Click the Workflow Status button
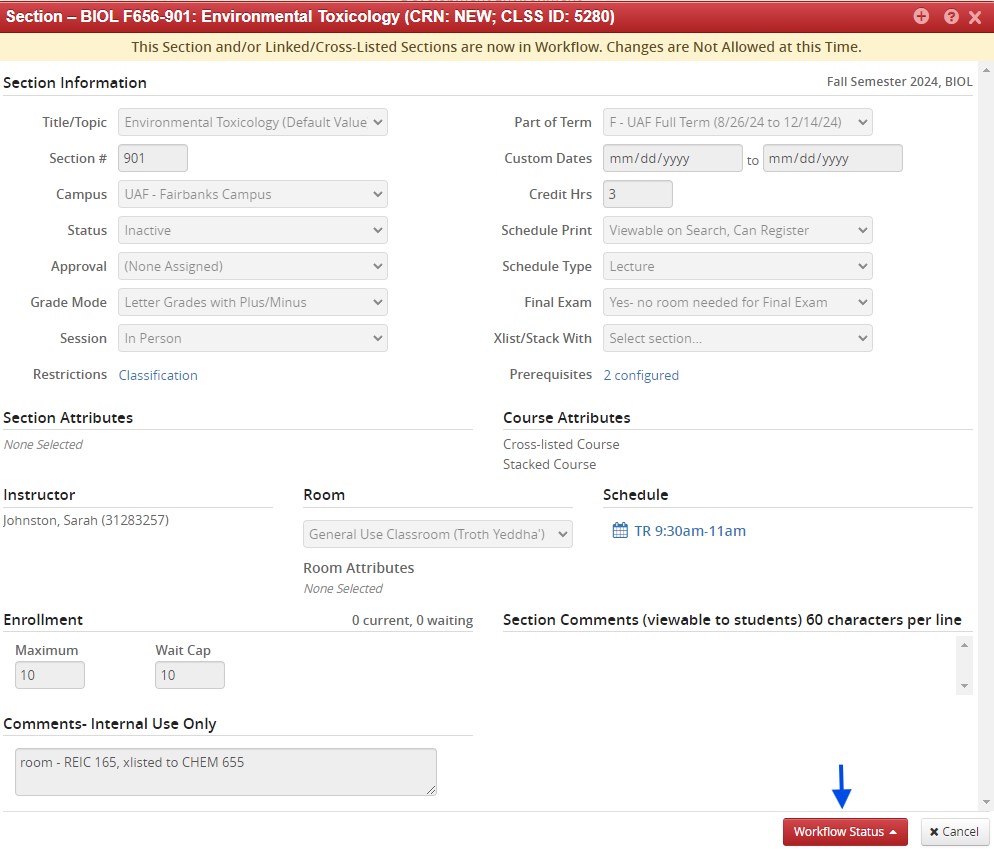 (844, 832)
